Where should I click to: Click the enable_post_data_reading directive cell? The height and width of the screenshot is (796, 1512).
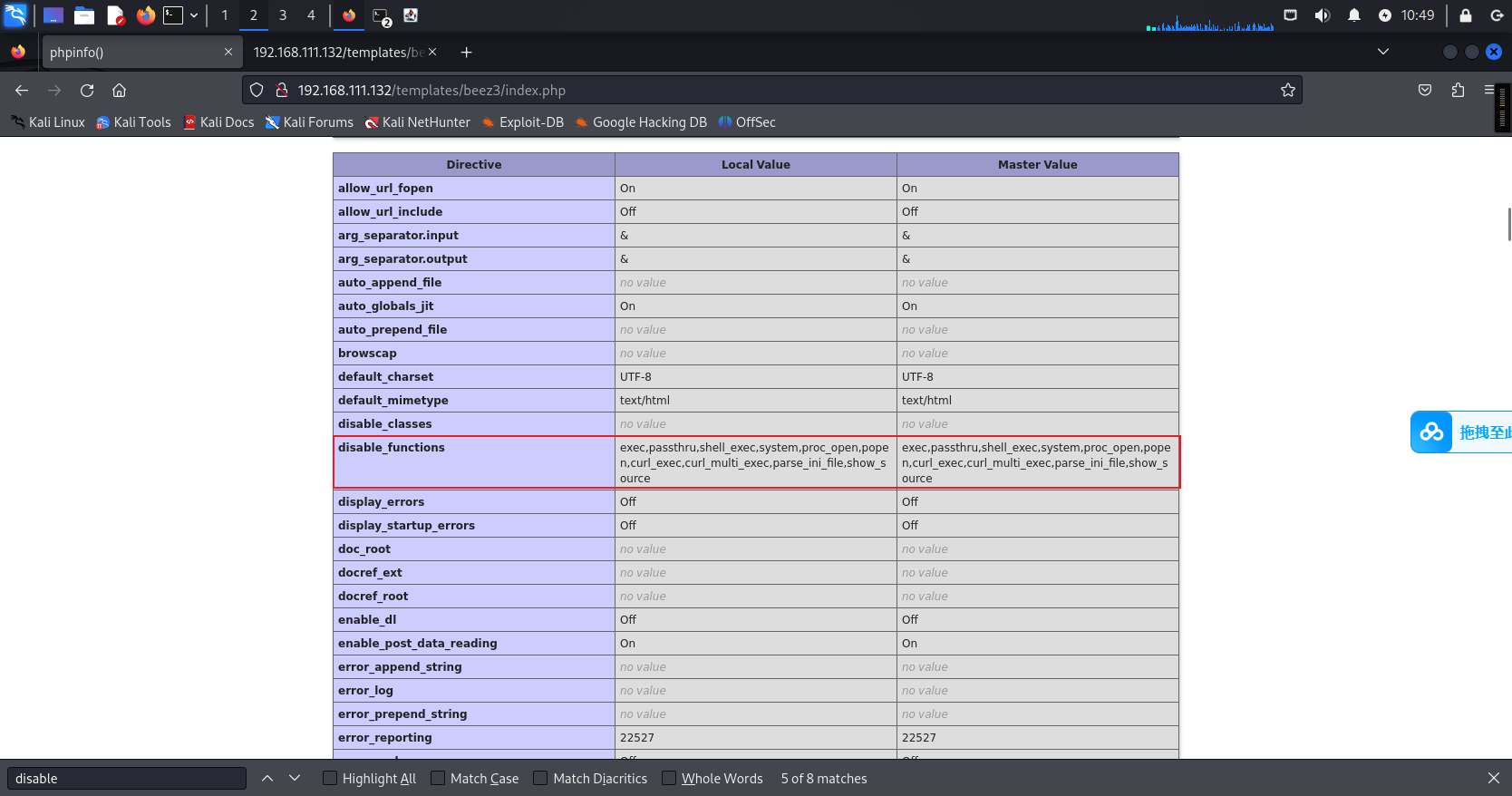tap(474, 643)
